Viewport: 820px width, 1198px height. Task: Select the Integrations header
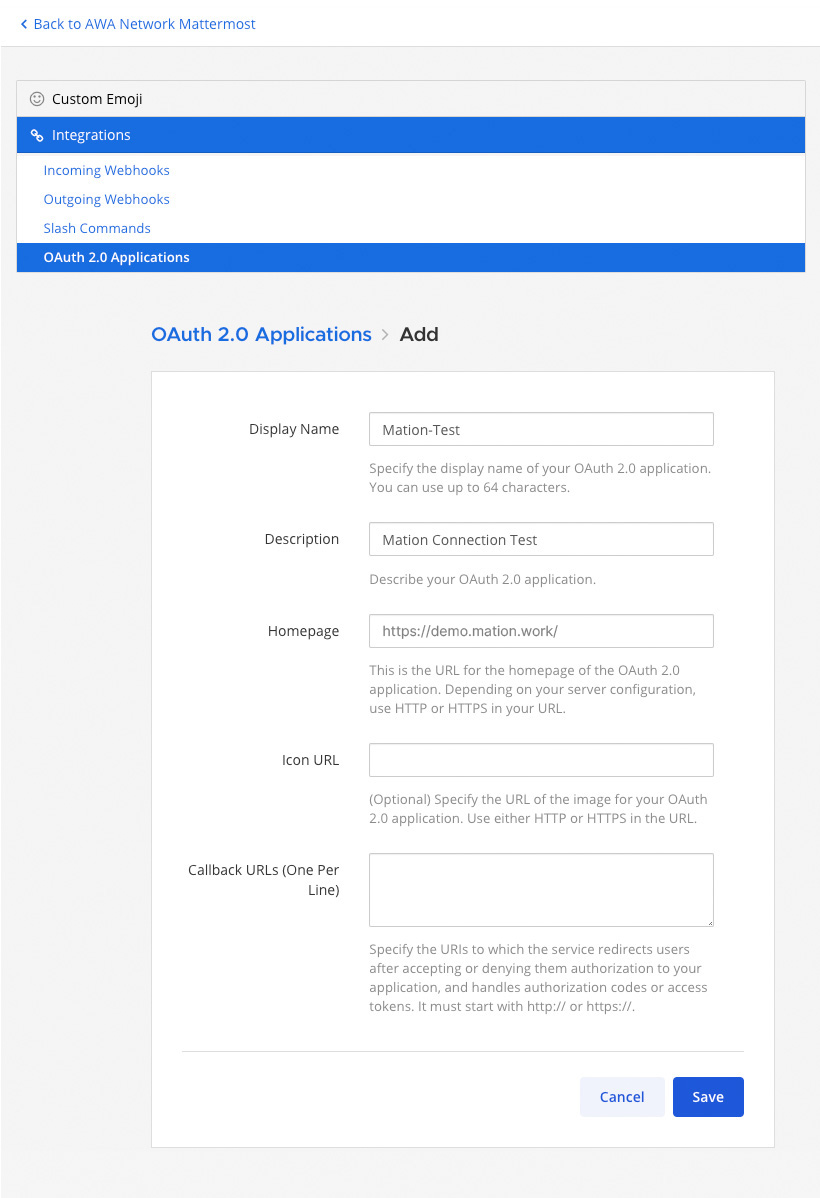(410, 135)
